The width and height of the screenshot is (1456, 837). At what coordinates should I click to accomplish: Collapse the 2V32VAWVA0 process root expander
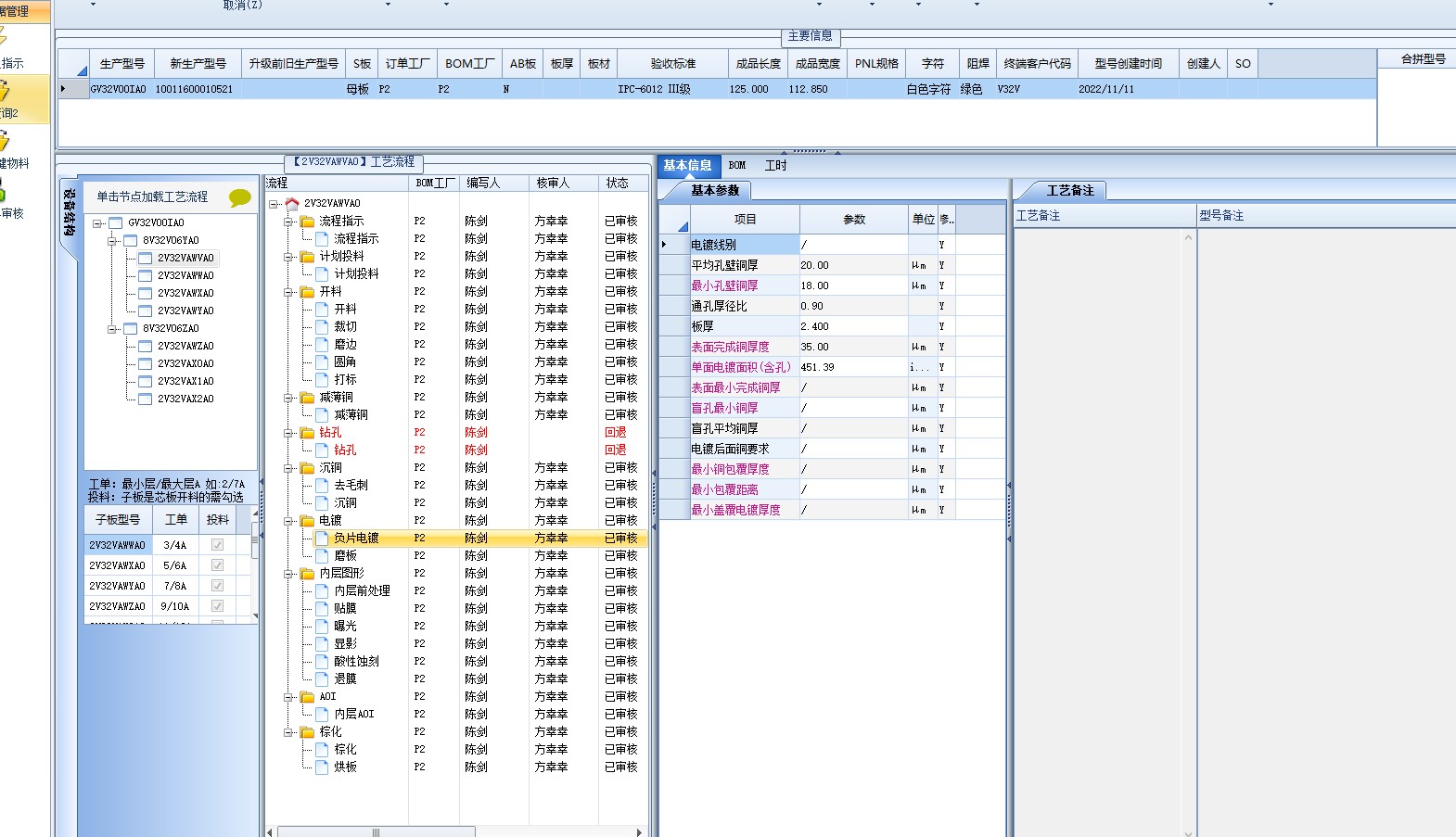pyautogui.click(x=274, y=203)
